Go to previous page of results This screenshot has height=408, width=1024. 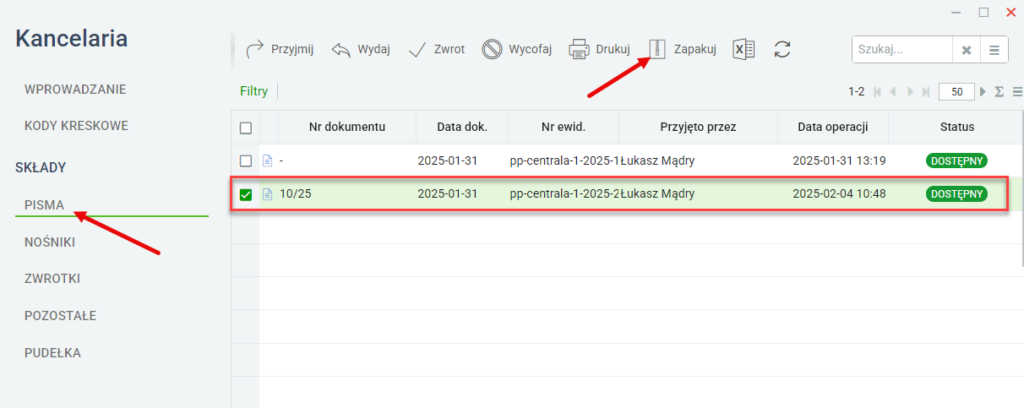click(x=893, y=92)
